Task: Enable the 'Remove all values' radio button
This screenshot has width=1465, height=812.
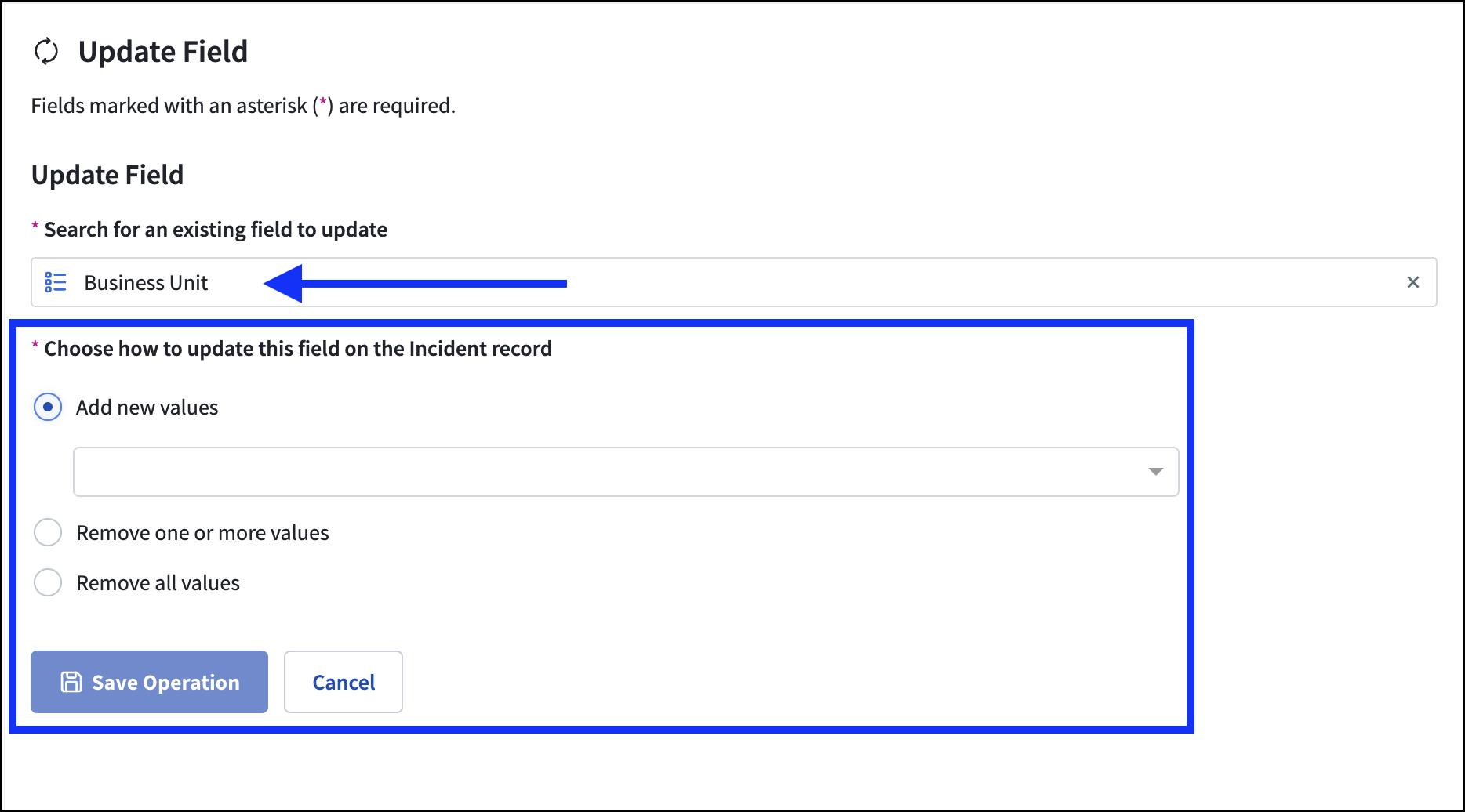Action: tap(48, 582)
